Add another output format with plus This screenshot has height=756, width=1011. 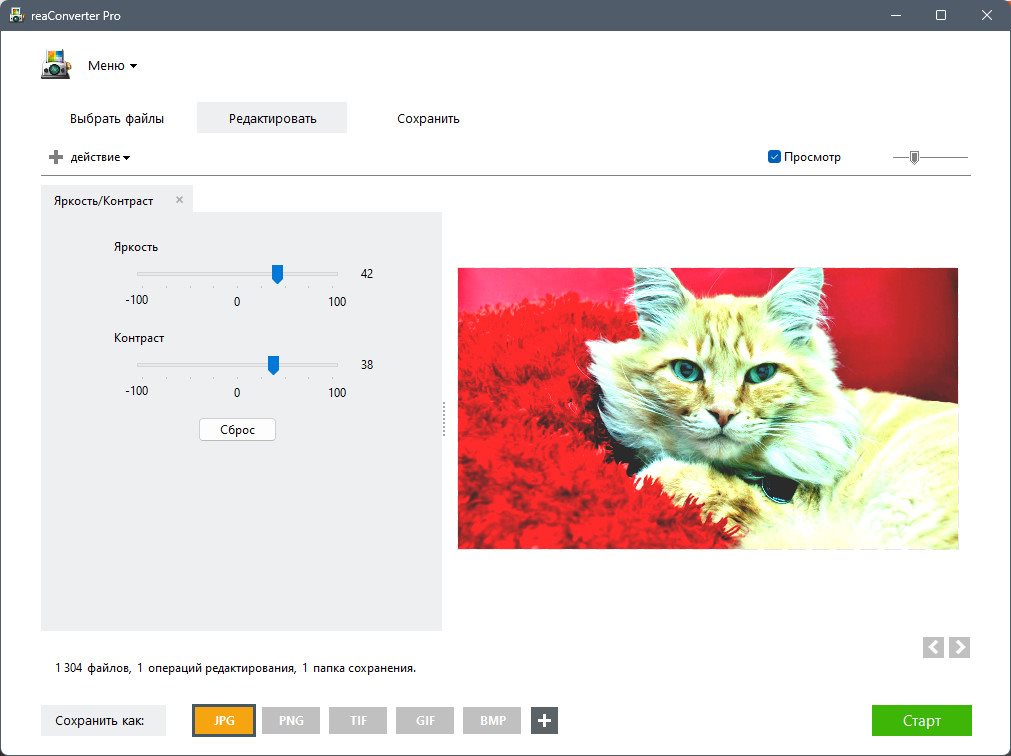[x=544, y=721]
